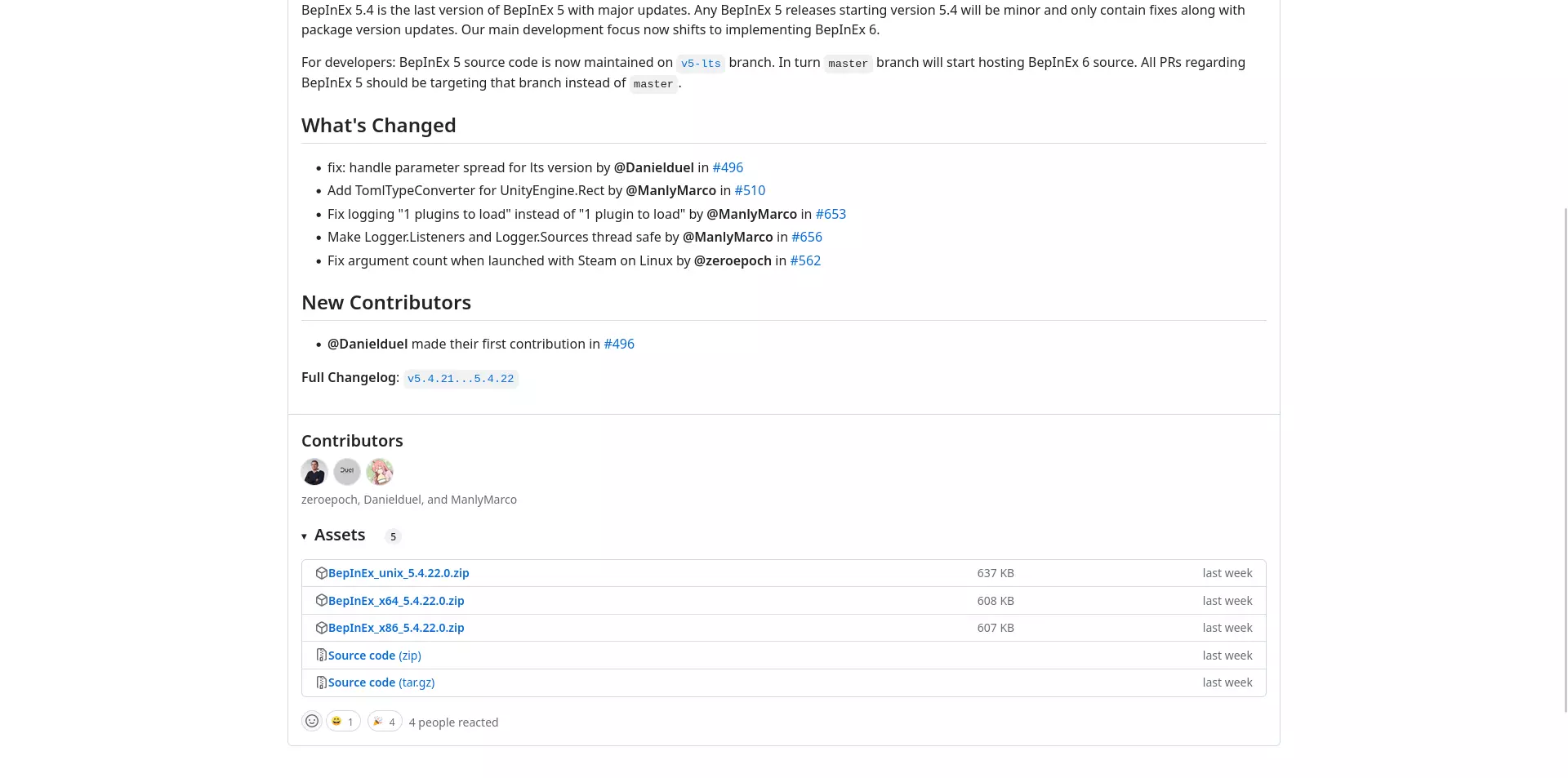
Task: Download BepInEx_unix_5.4.22.0.zip
Action: [399, 573]
